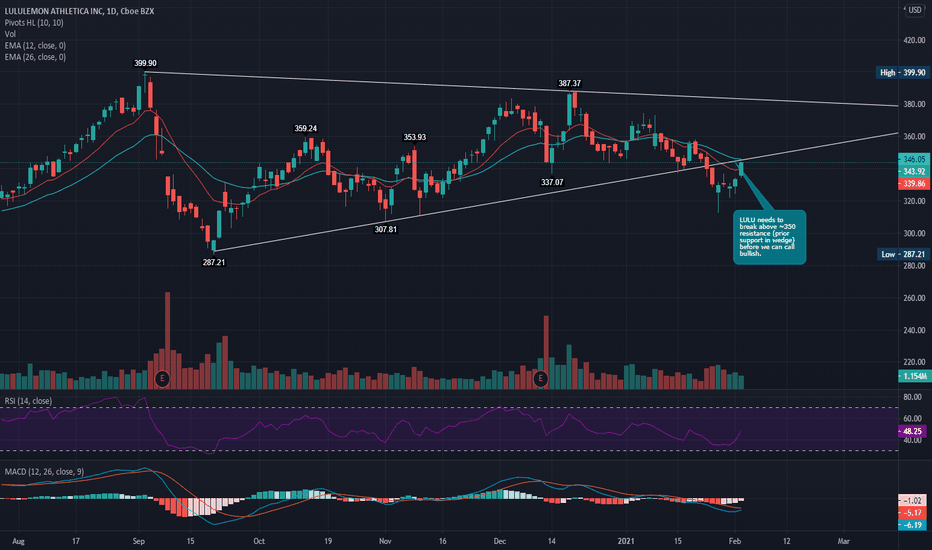Image resolution: width=932 pixels, height=550 pixels.
Task: Click the 307.81 pivot low label
Action: (385, 230)
